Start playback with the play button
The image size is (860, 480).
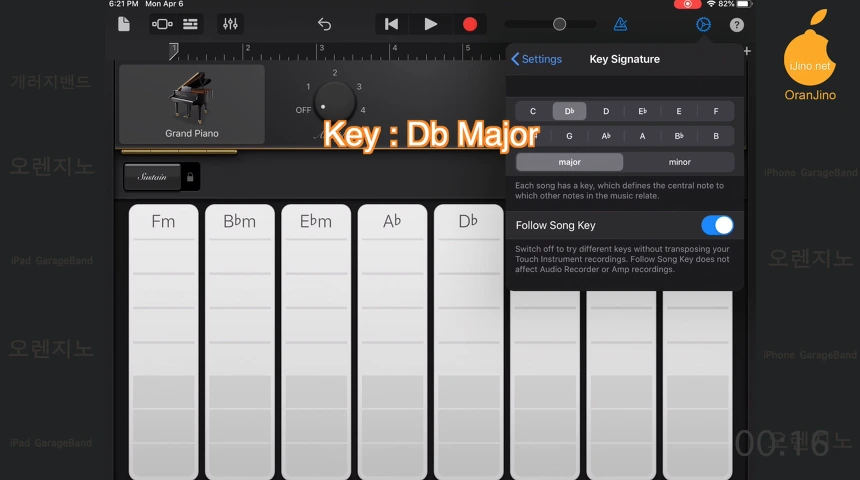pos(431,24)
